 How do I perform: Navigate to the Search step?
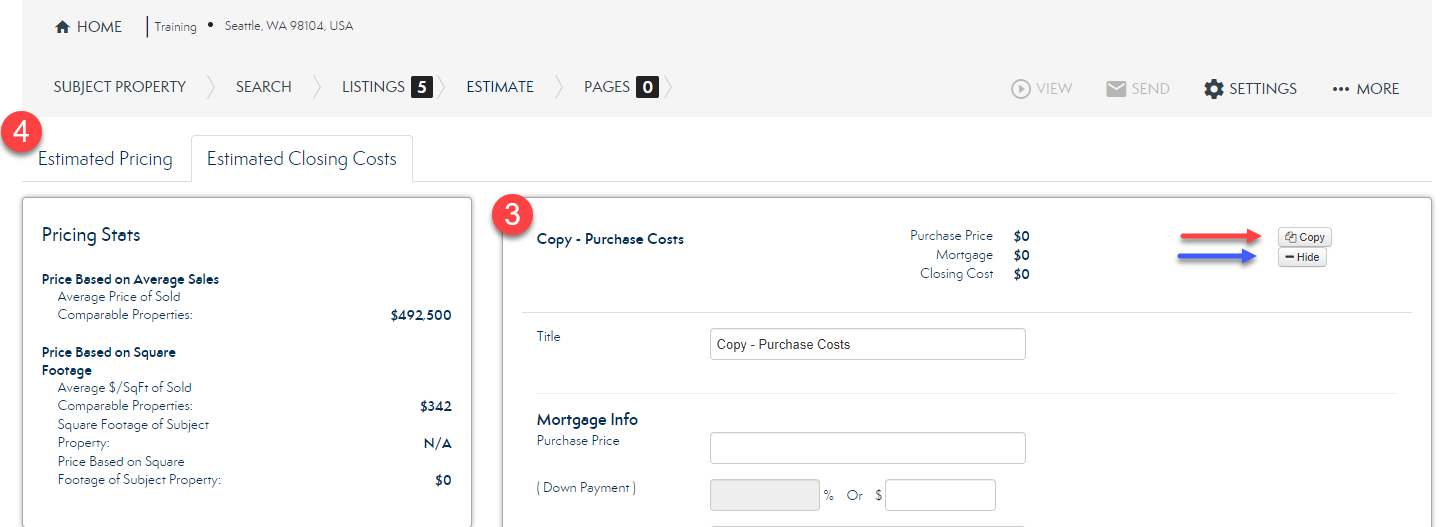pos(264,87)
